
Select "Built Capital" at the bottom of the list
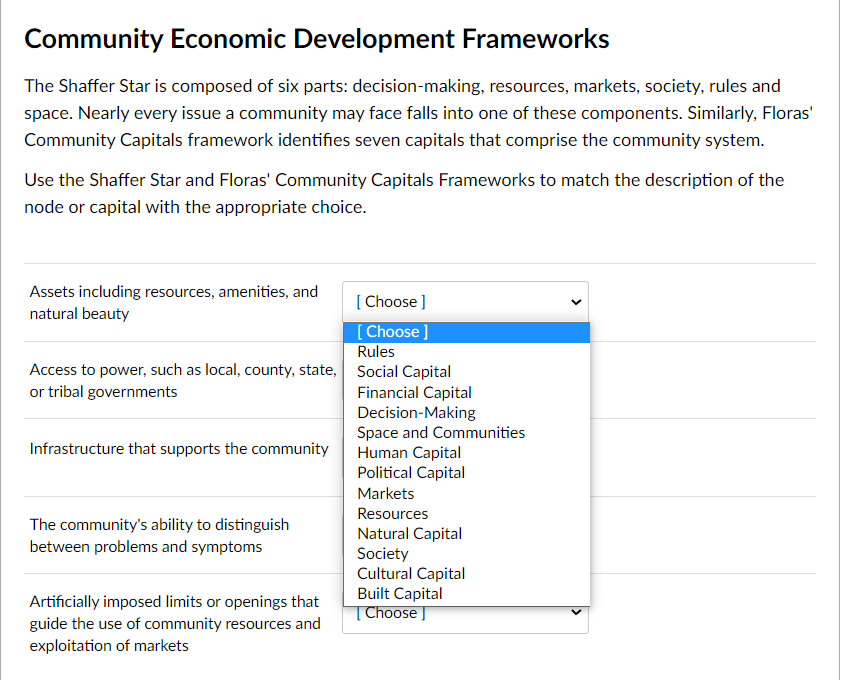point(400,593)
